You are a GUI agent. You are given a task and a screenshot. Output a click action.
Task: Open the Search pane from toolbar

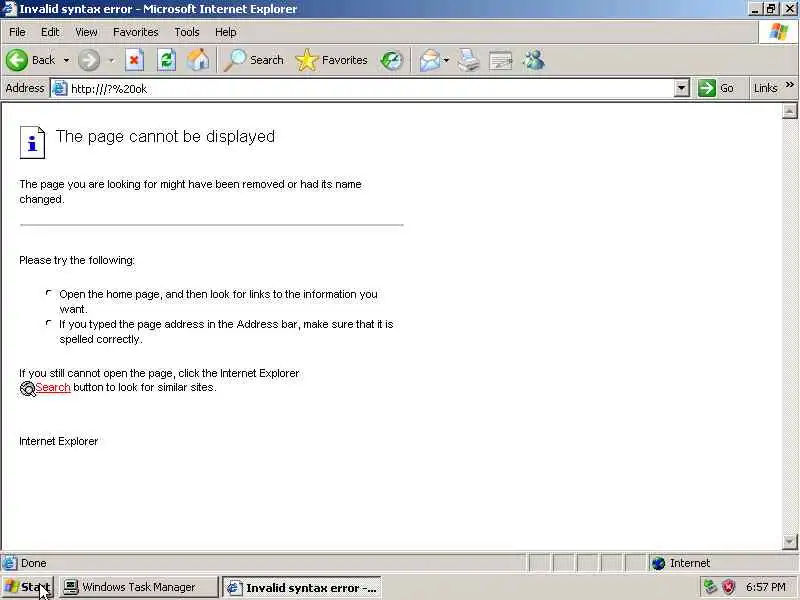[254, 60]
